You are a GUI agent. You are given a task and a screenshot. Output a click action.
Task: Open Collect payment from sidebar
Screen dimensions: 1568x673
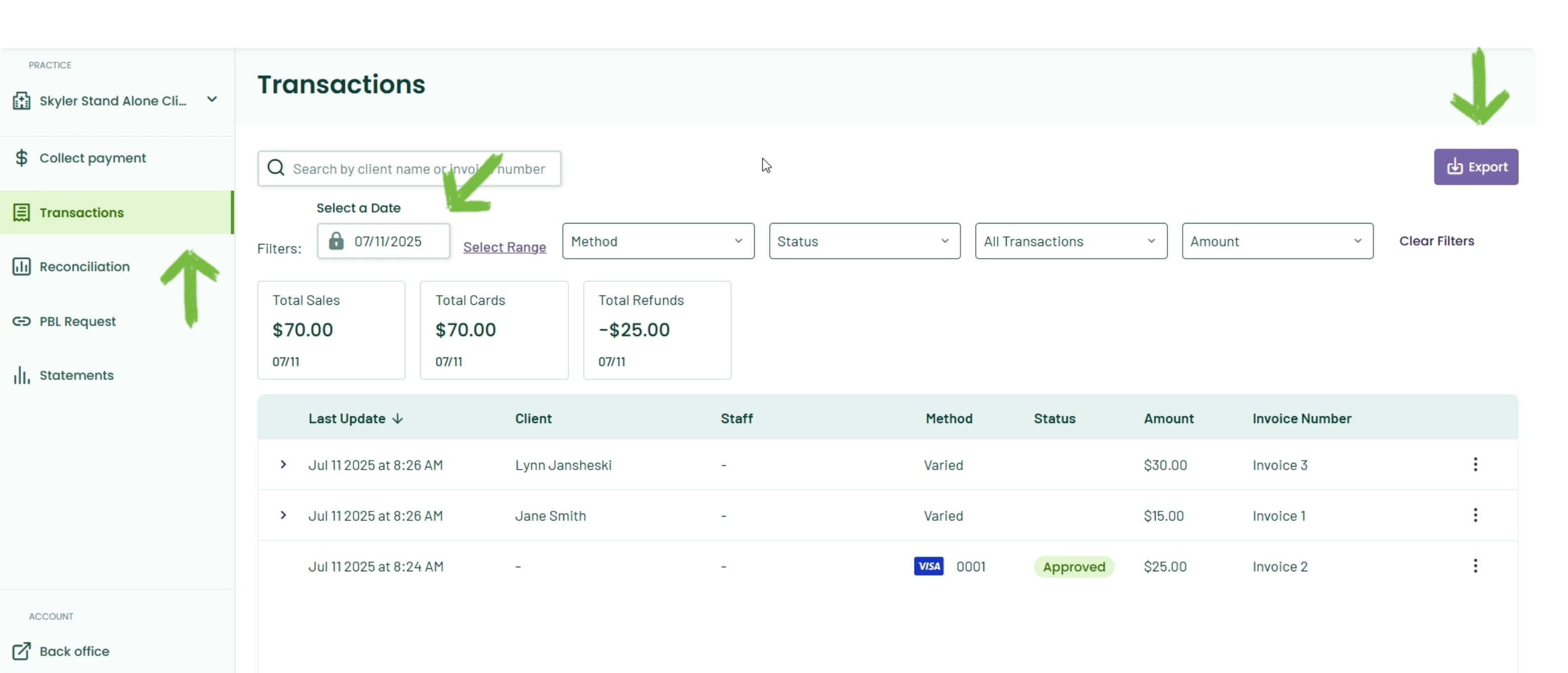pos(93,158)
